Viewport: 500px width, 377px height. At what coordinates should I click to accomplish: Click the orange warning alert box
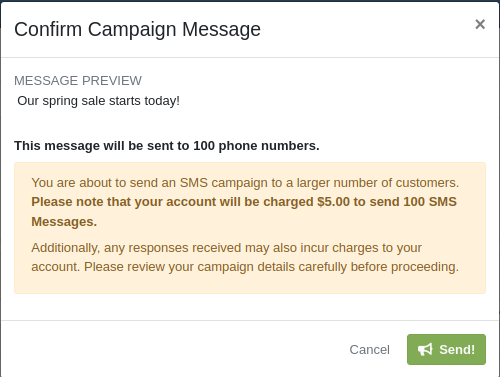(x=250, y=228)
